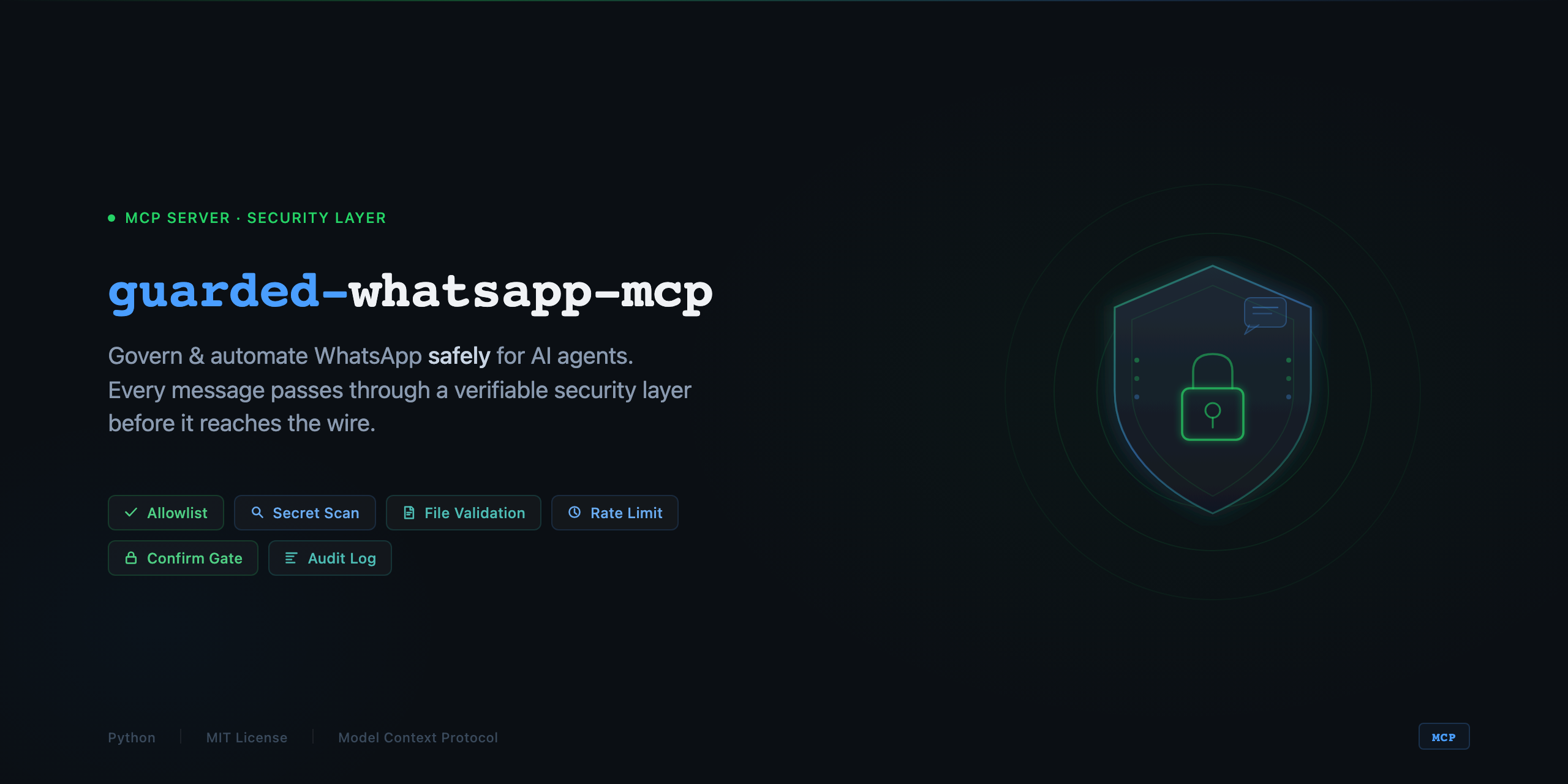Select the Audit Log label
The image size is (1568, 784).
342,559
